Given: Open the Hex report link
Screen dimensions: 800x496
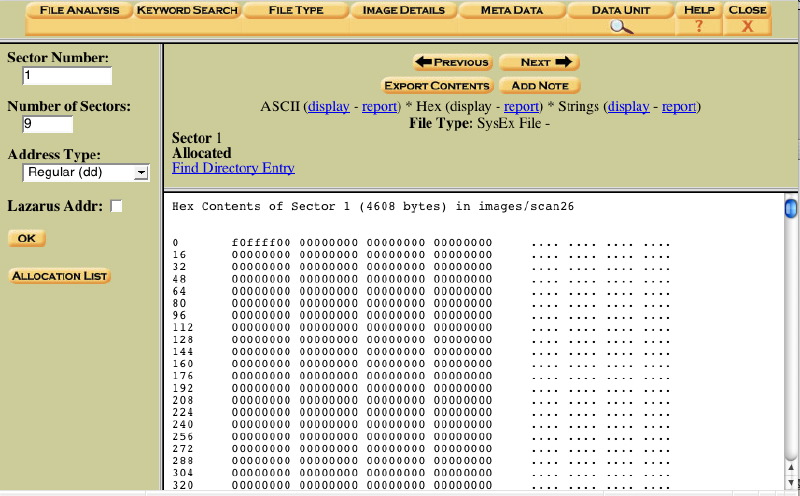Looking at the screenshot, I should click(521, 107).
